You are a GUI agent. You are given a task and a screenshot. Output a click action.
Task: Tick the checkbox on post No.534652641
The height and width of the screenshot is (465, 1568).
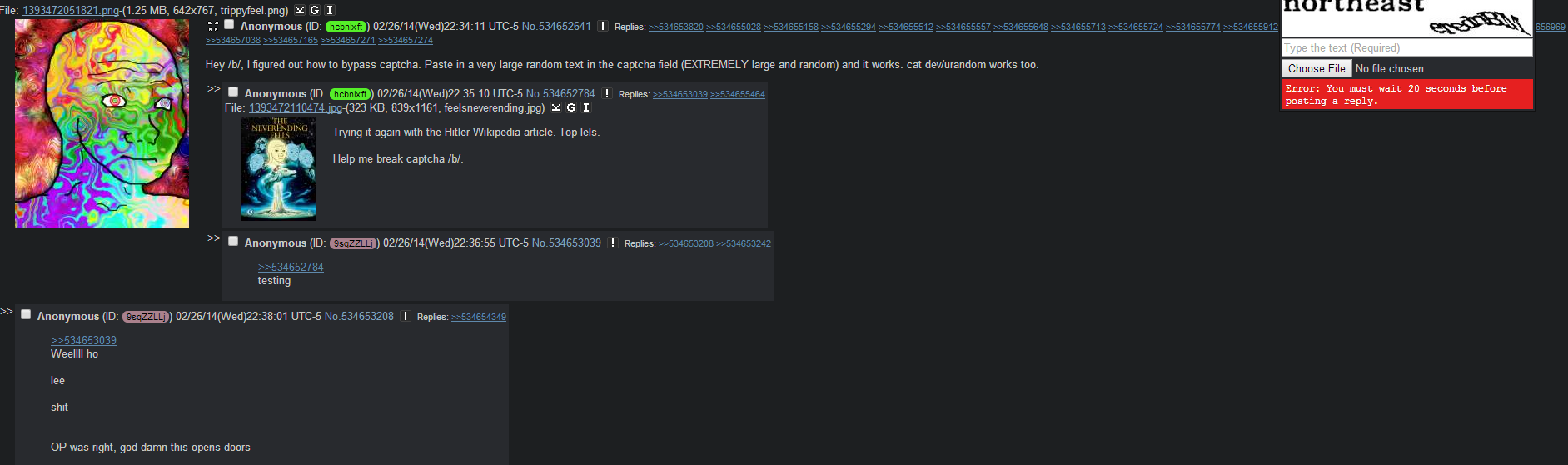(229, 24)
